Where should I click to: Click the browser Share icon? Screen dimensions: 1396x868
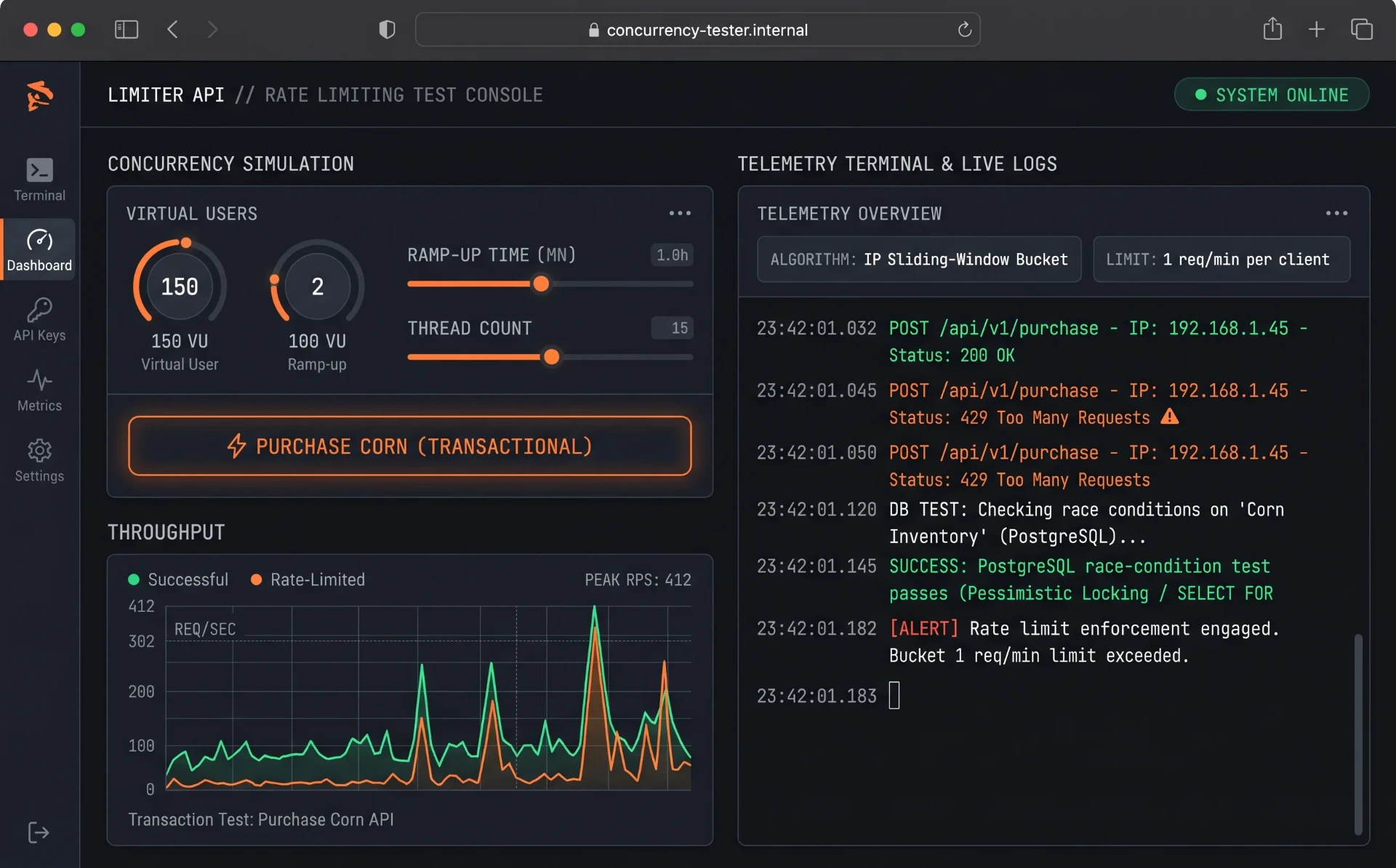pyautogui.click(x=1272, y=29)
